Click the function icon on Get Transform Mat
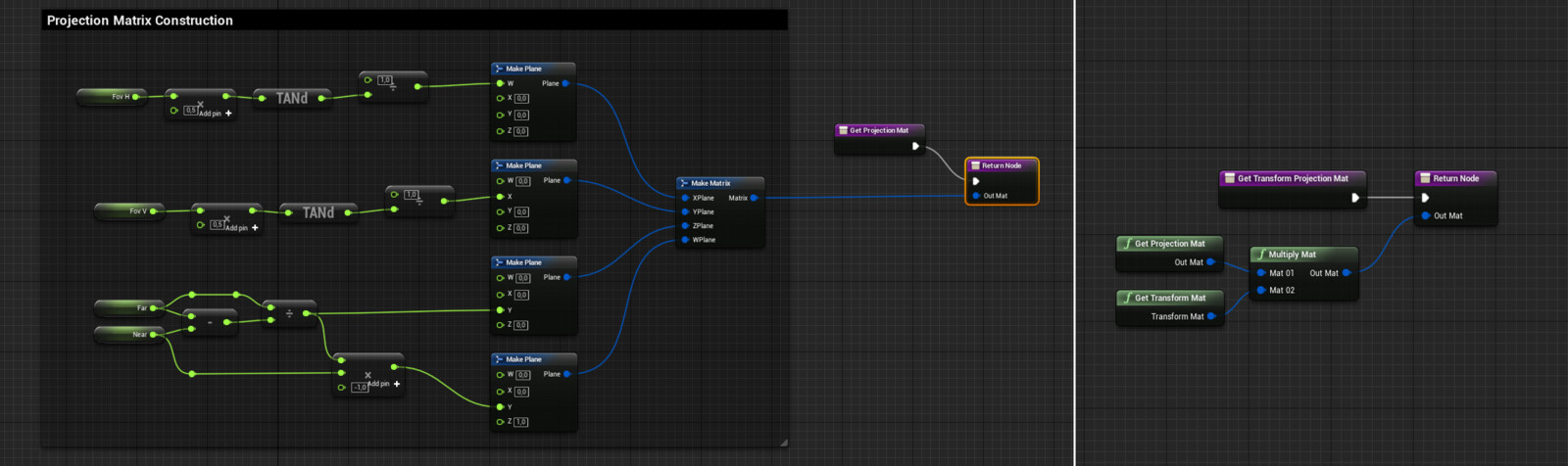 click(x=1128, y=298)
